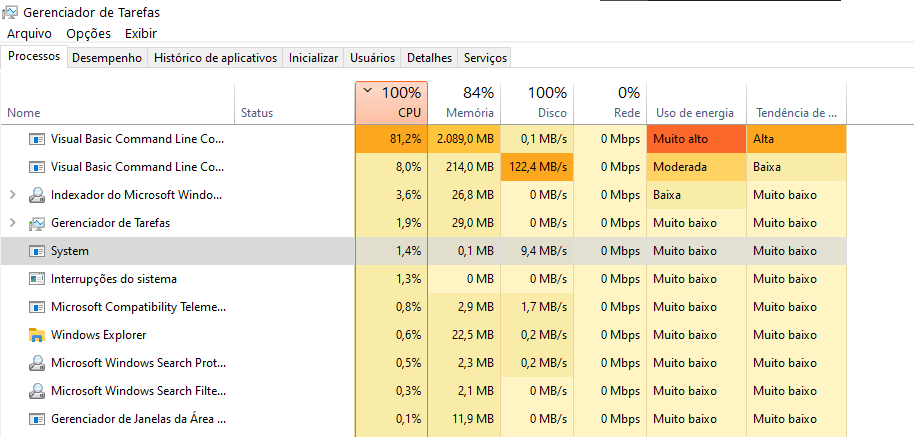Click the Interrupções do sistema icon

pyautogui.click(x=37, y=279)
